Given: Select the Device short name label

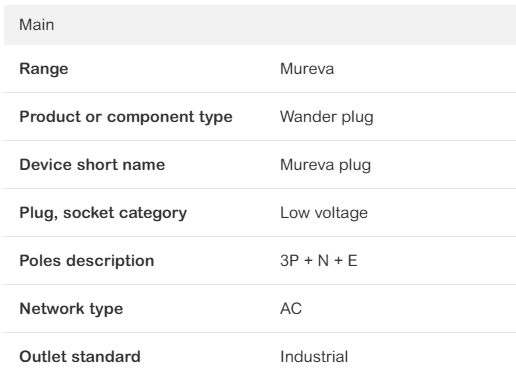Looking at the screenshot, I should pyautogui.click(x=92, y=165).
